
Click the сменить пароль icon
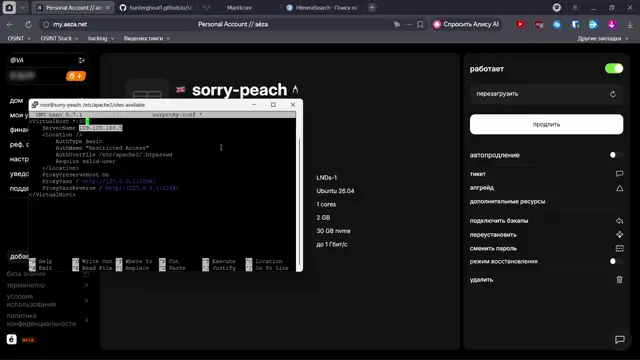pyautogui.click(x=619, y=248)
